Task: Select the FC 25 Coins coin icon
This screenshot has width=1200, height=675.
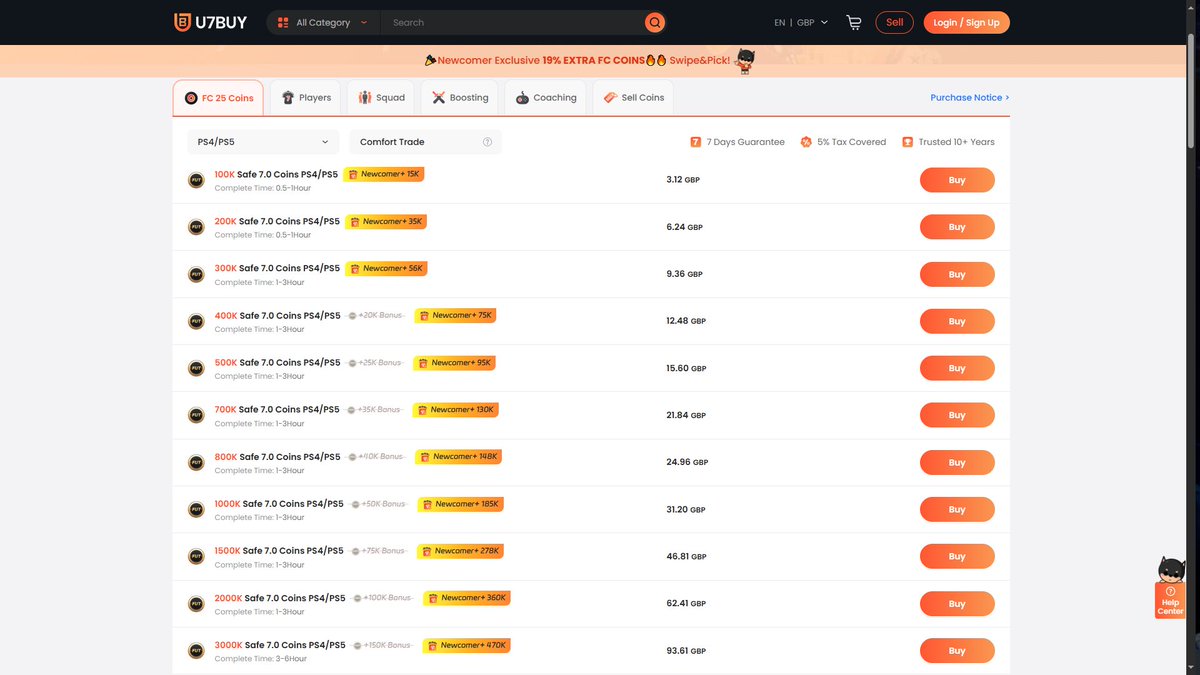Action: pos(190,97)
